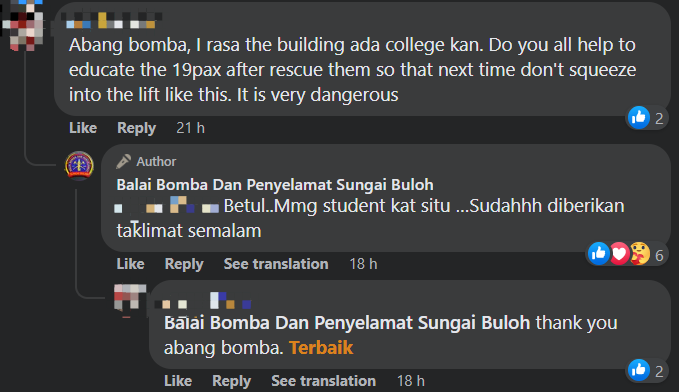Open the pixelated avatar of the top commenter

click(x=23, y=25)
